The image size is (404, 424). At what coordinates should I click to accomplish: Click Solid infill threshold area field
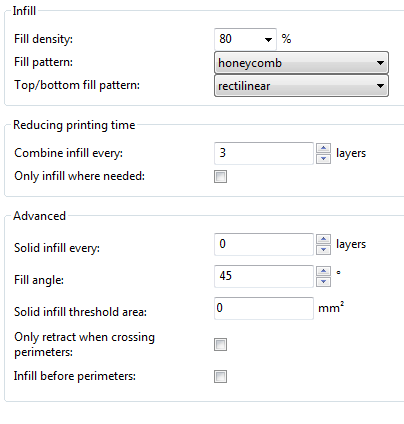coord(264,308)
